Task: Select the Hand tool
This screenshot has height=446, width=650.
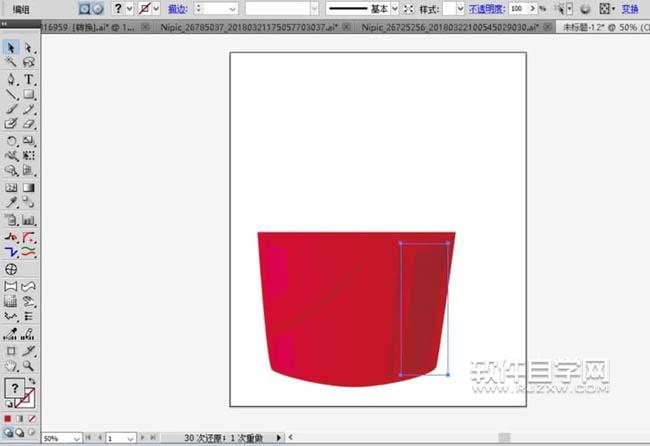Action: point(11,366)
